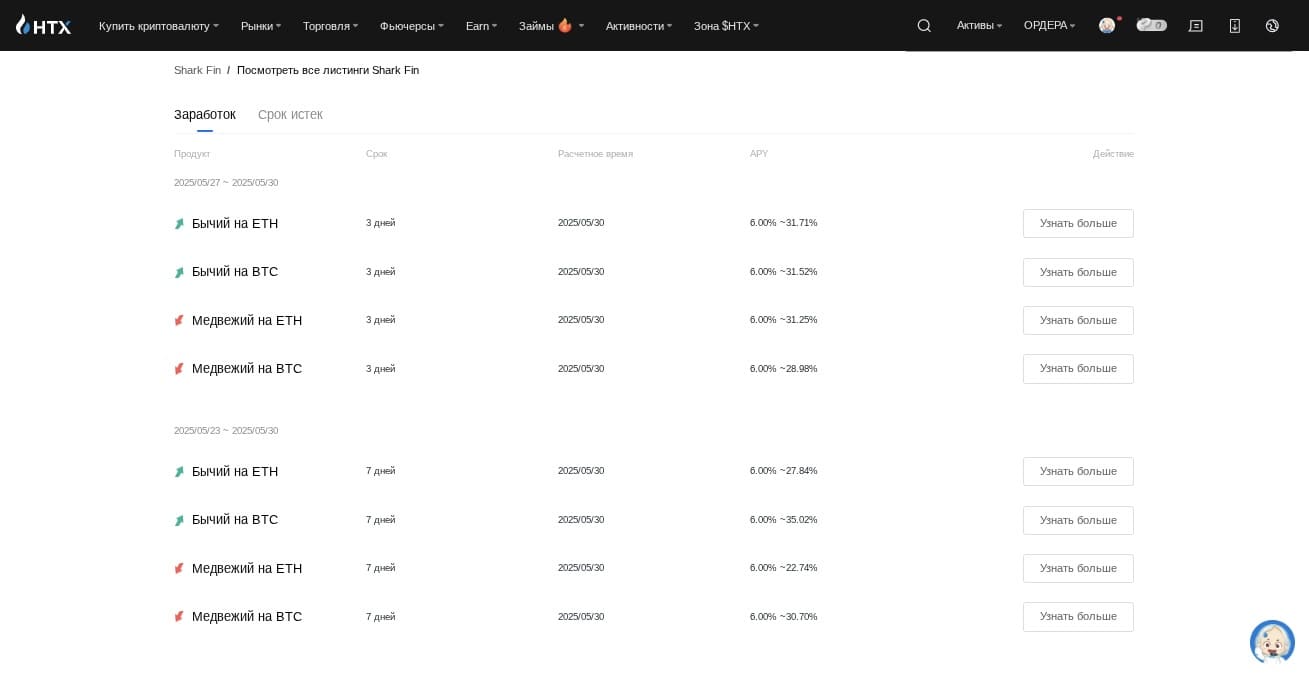Open the user avatar profile

point(1107,26)
